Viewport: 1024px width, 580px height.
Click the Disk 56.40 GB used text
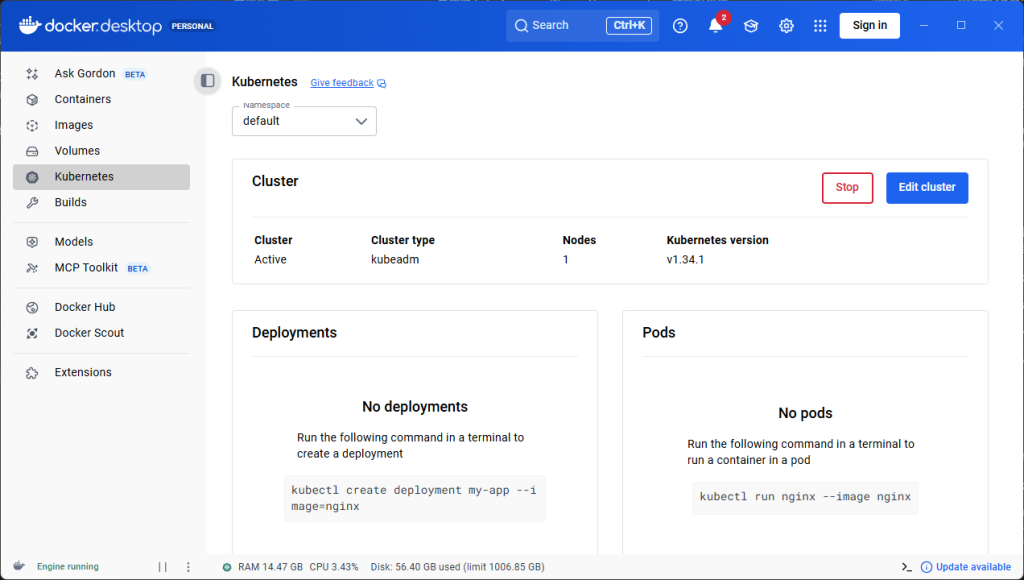[457, 567]
